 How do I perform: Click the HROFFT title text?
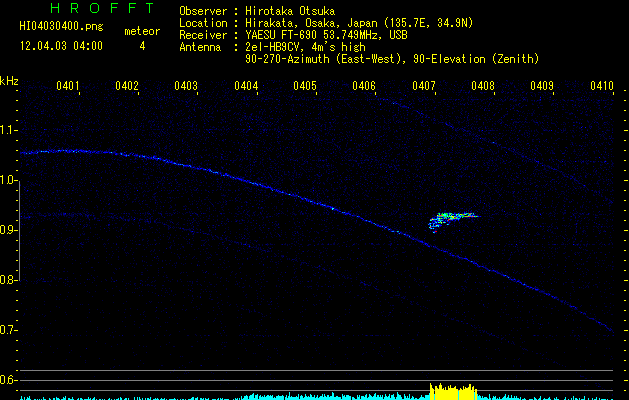tap(102, 8)
